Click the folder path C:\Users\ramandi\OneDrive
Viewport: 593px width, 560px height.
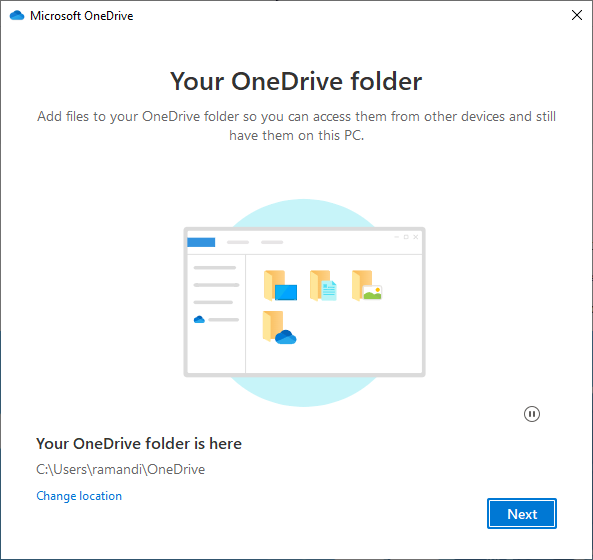point(121,469)
